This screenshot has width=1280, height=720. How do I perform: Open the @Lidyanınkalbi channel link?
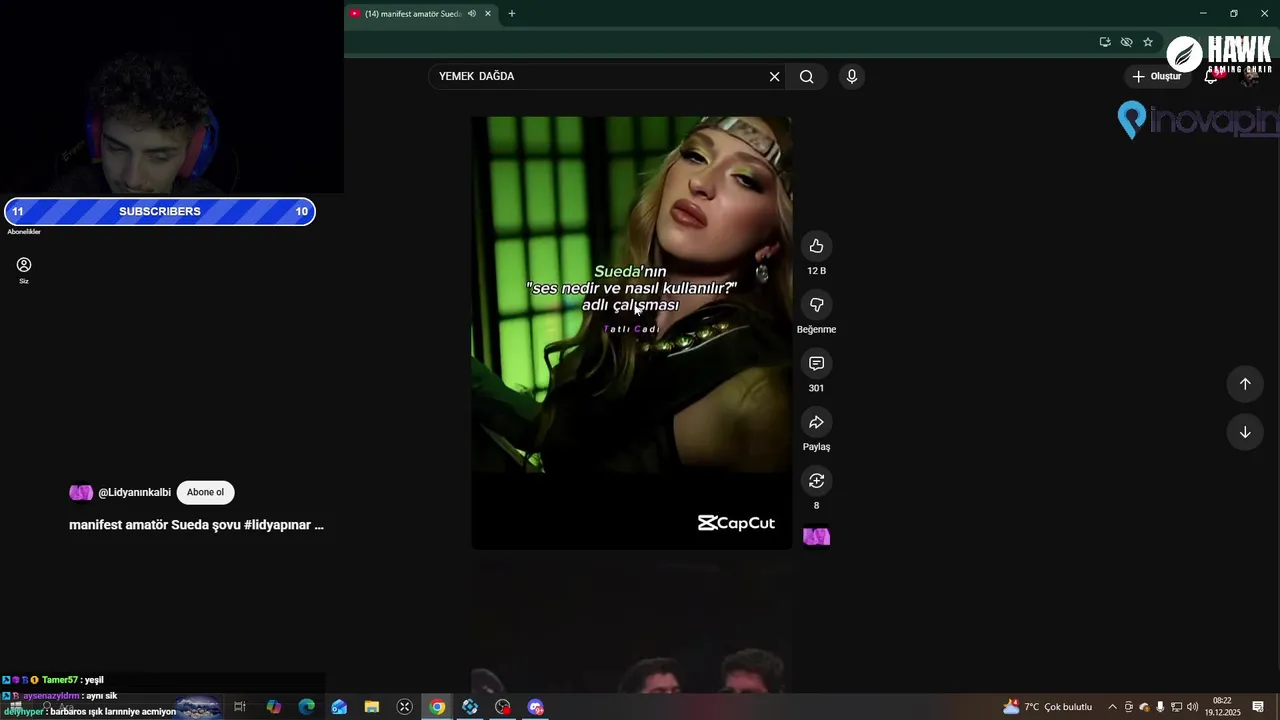pyautogui.click(x=134, y=493)
